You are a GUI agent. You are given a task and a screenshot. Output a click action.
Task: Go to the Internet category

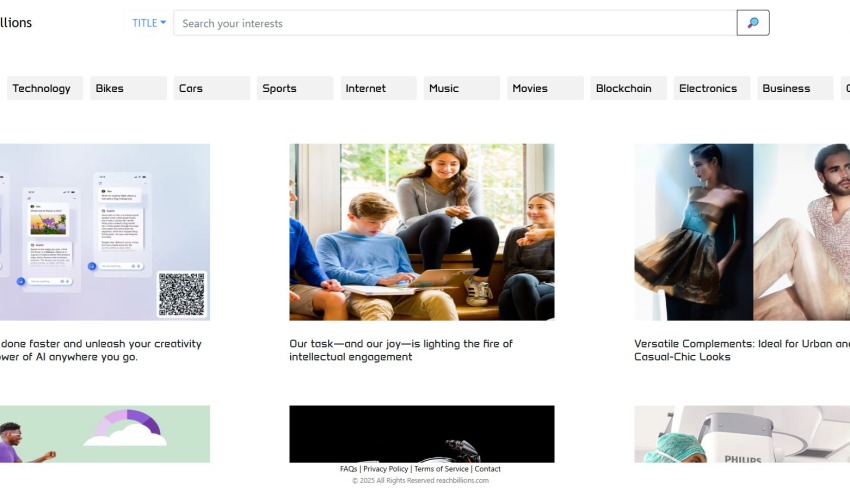pos(378,88)
